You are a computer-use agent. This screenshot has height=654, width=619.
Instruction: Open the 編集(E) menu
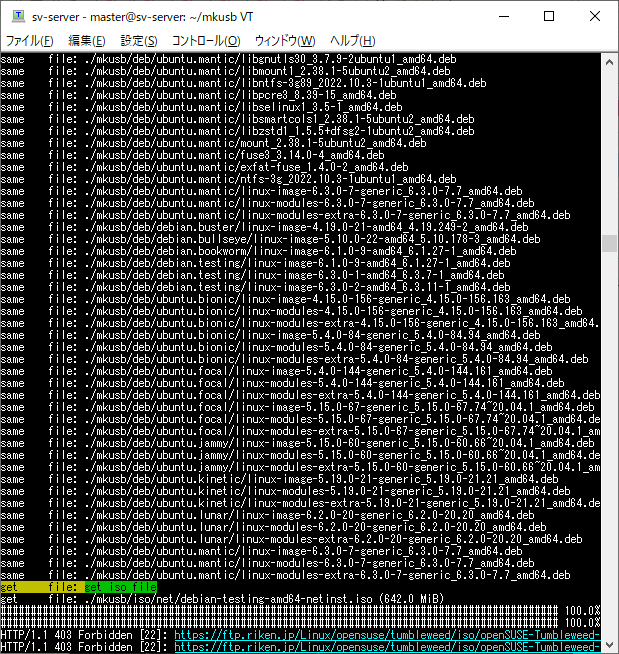pos(86,41)
